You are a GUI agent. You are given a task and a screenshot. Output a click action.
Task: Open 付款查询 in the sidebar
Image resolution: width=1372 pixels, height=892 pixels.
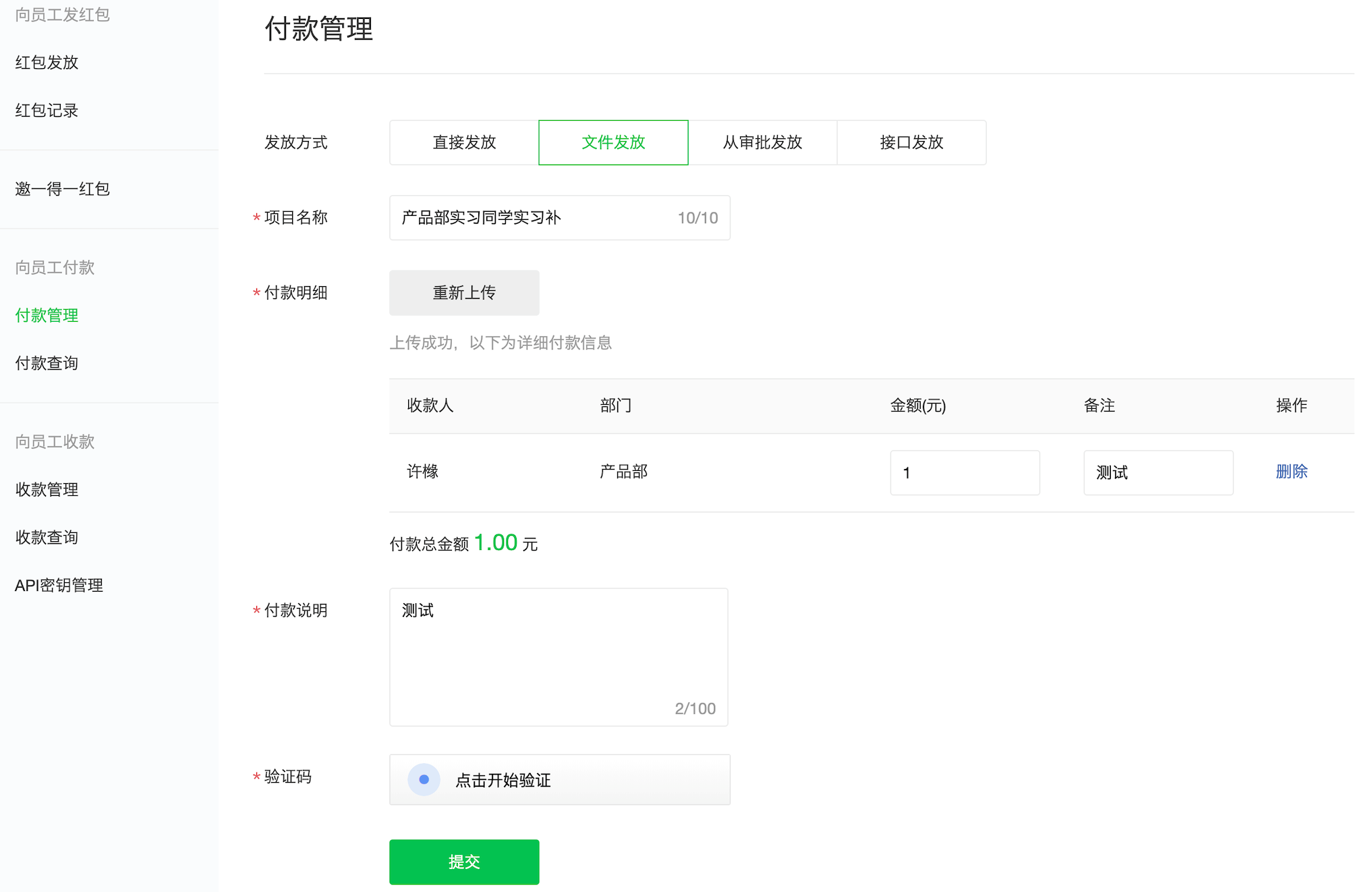pyautogui.click(x=47, y=363)
